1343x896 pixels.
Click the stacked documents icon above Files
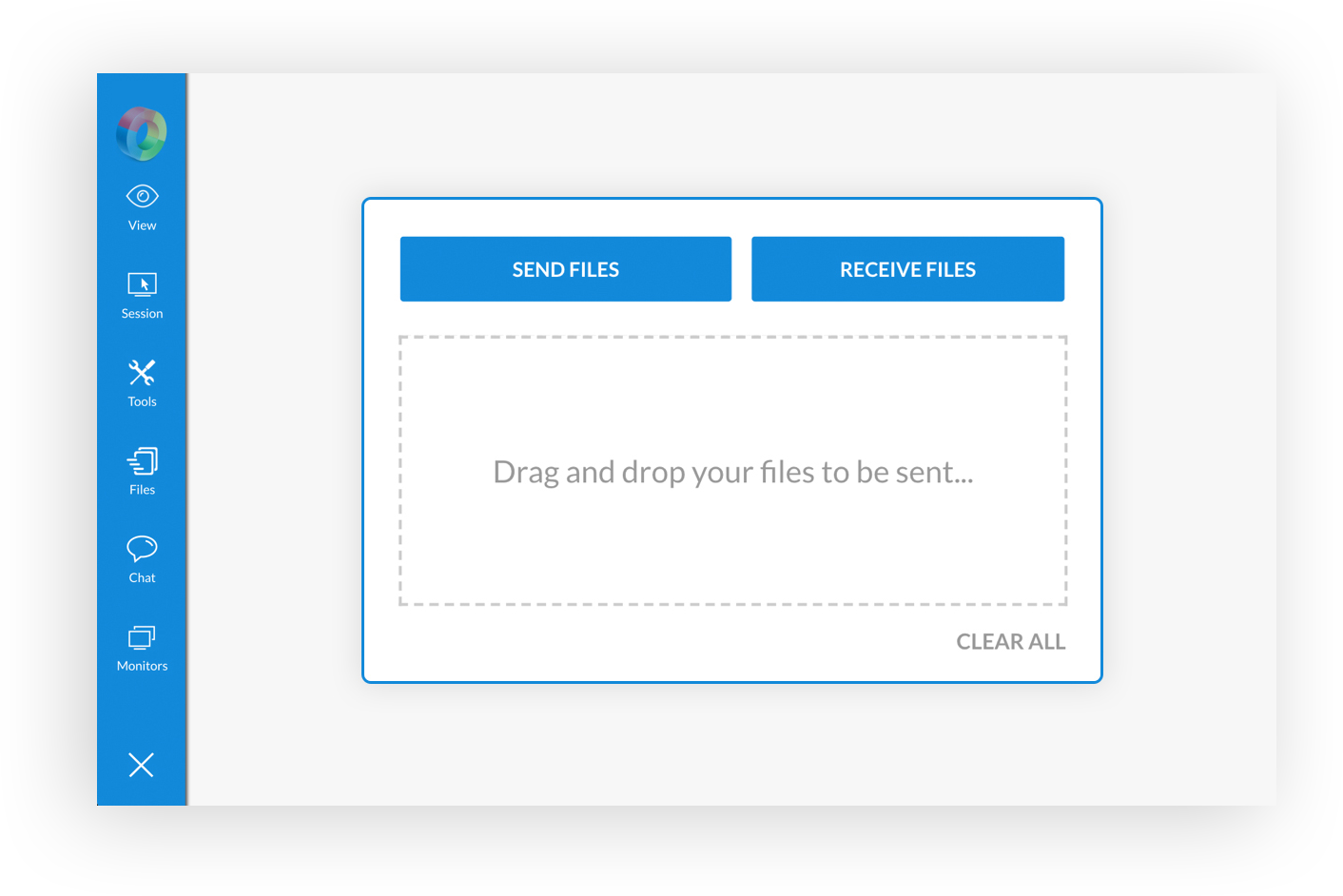pos(141,462)
